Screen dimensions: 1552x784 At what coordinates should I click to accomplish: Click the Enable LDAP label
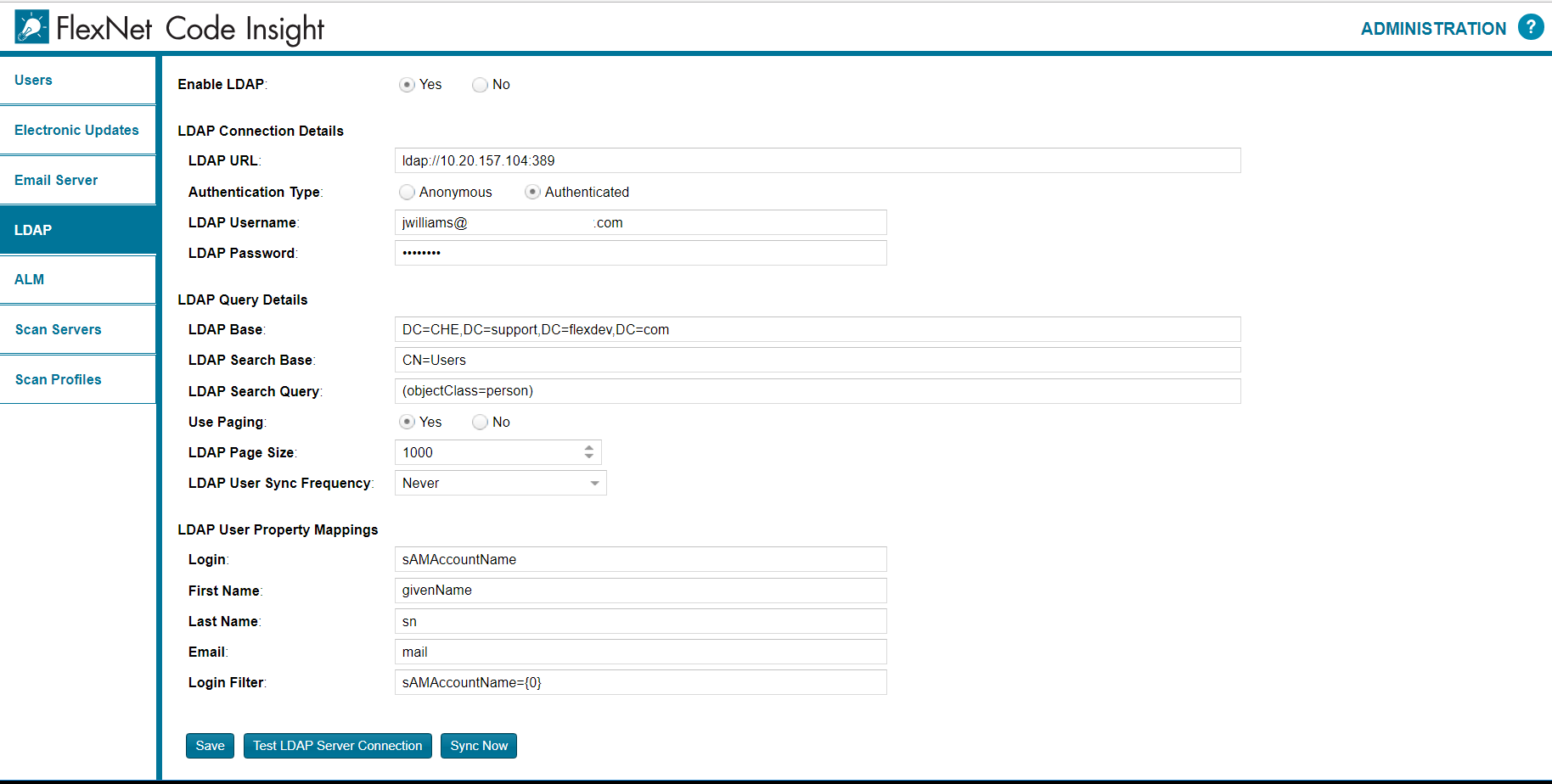tap(222, 84)
